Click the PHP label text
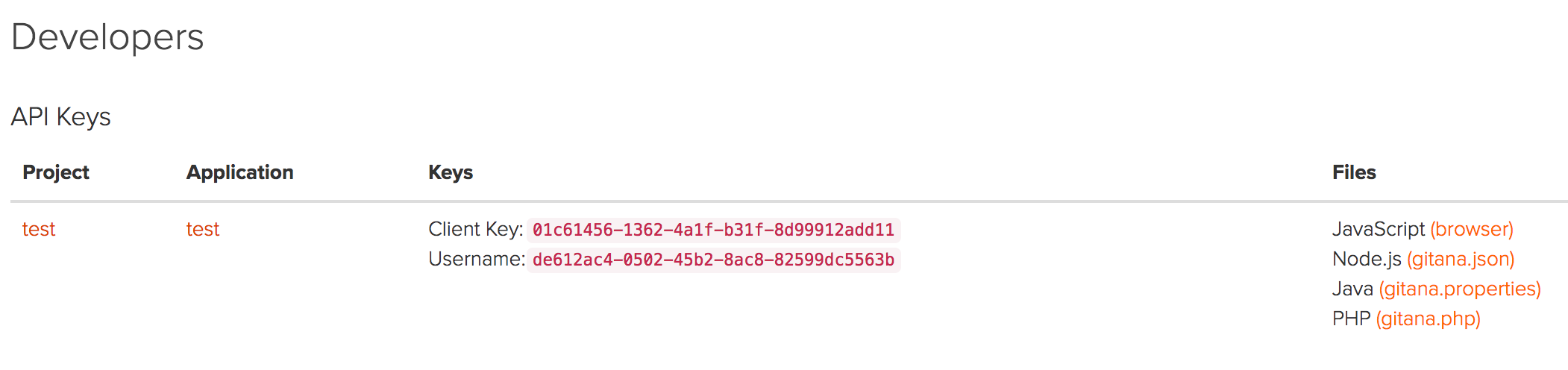 (x=1351, y=319)
